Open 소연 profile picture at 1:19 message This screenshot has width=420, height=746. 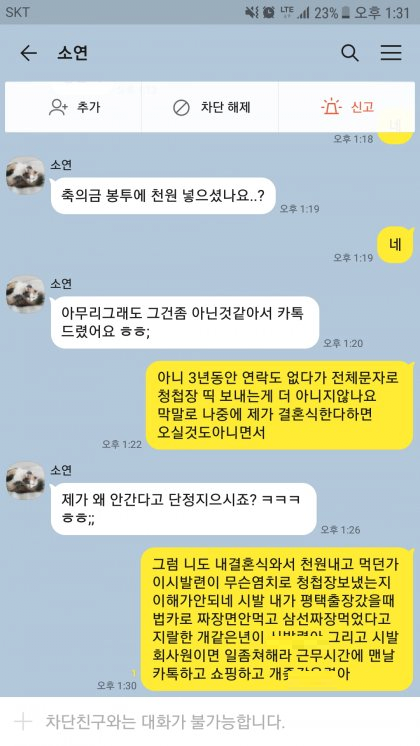[x=25, y=175]
